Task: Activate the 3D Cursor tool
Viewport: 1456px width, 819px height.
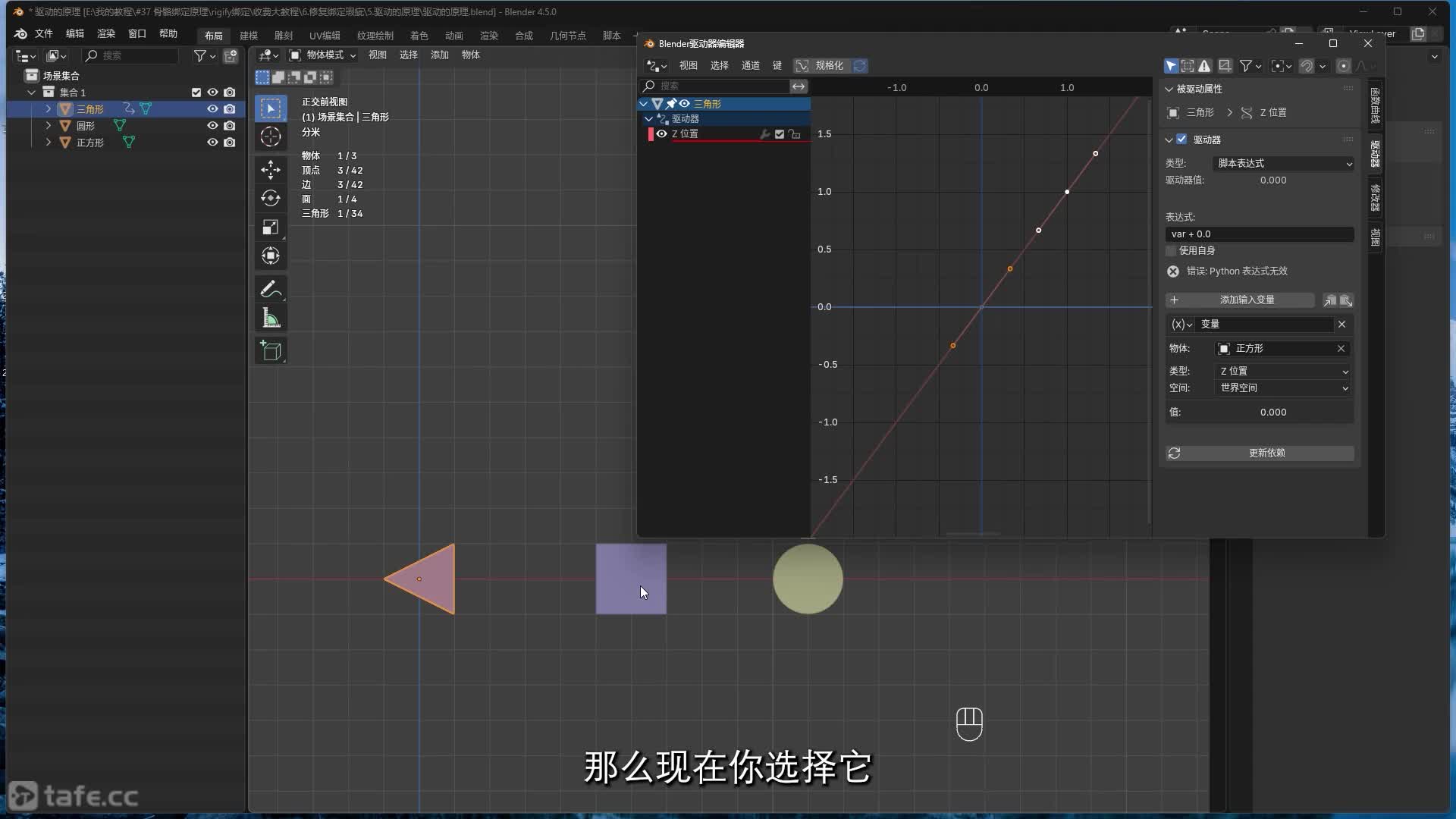Action: [x=271, y=137]
